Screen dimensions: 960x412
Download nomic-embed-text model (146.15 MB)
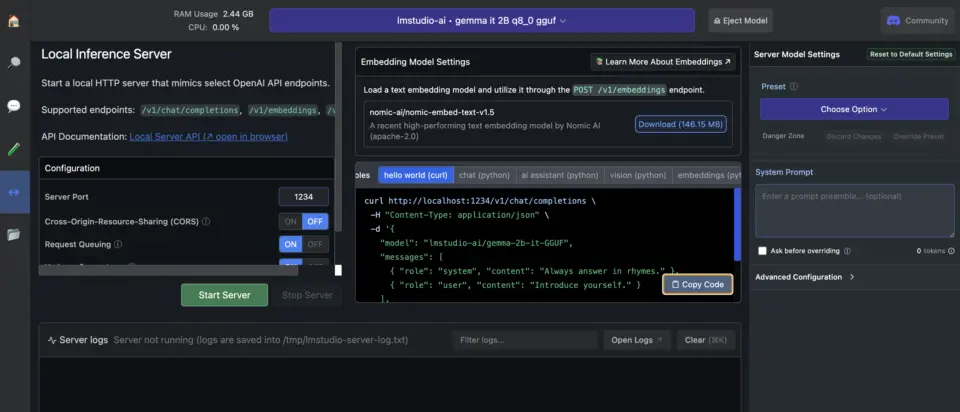point(681,124)
